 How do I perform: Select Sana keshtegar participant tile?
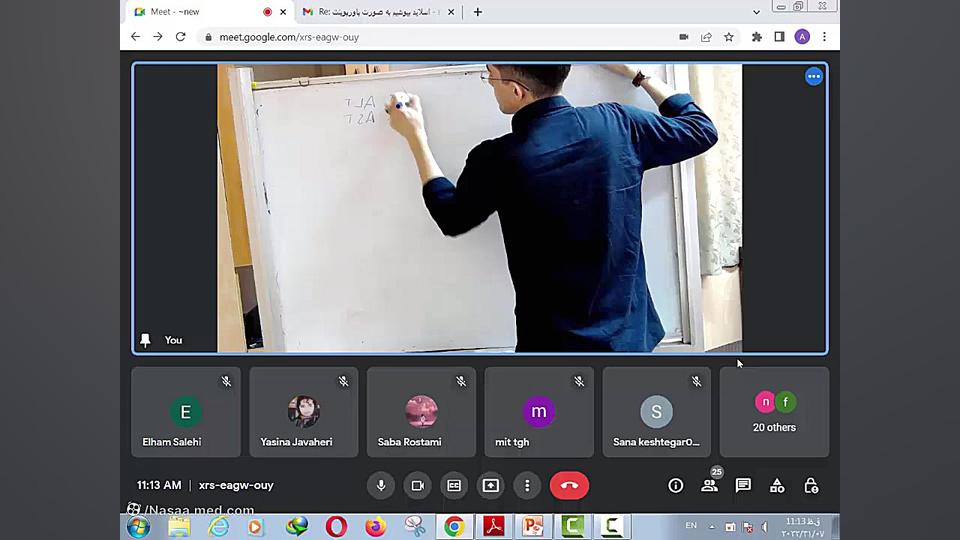point(656,412)
